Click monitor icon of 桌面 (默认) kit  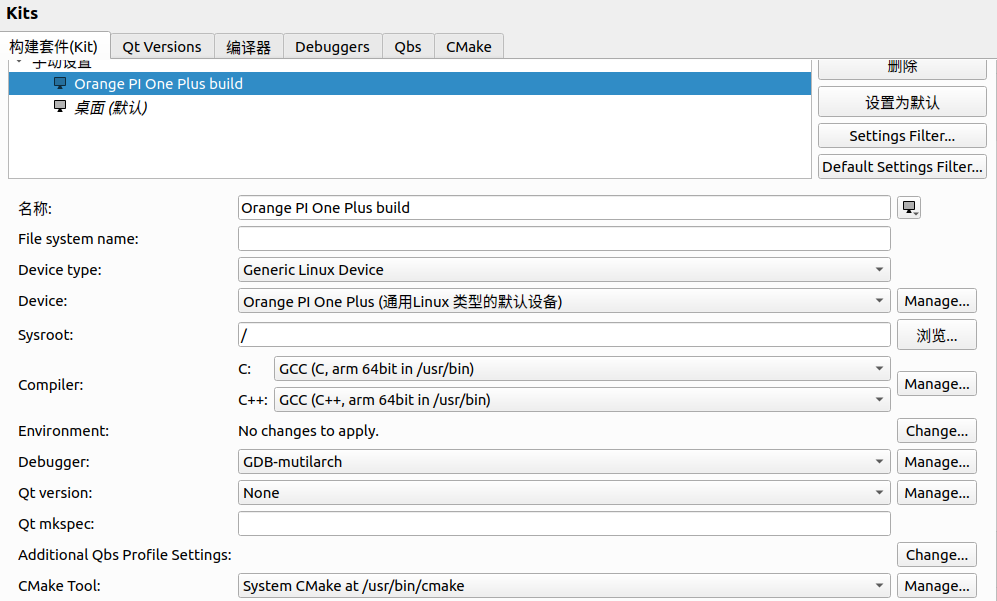(x=60, y=107)
